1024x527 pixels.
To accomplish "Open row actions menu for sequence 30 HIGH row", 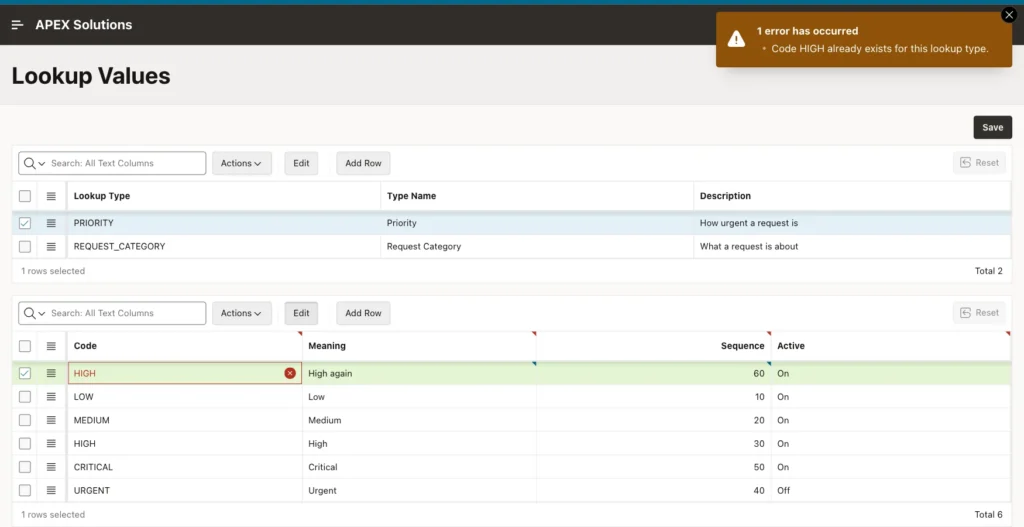I will pos(51,444).
